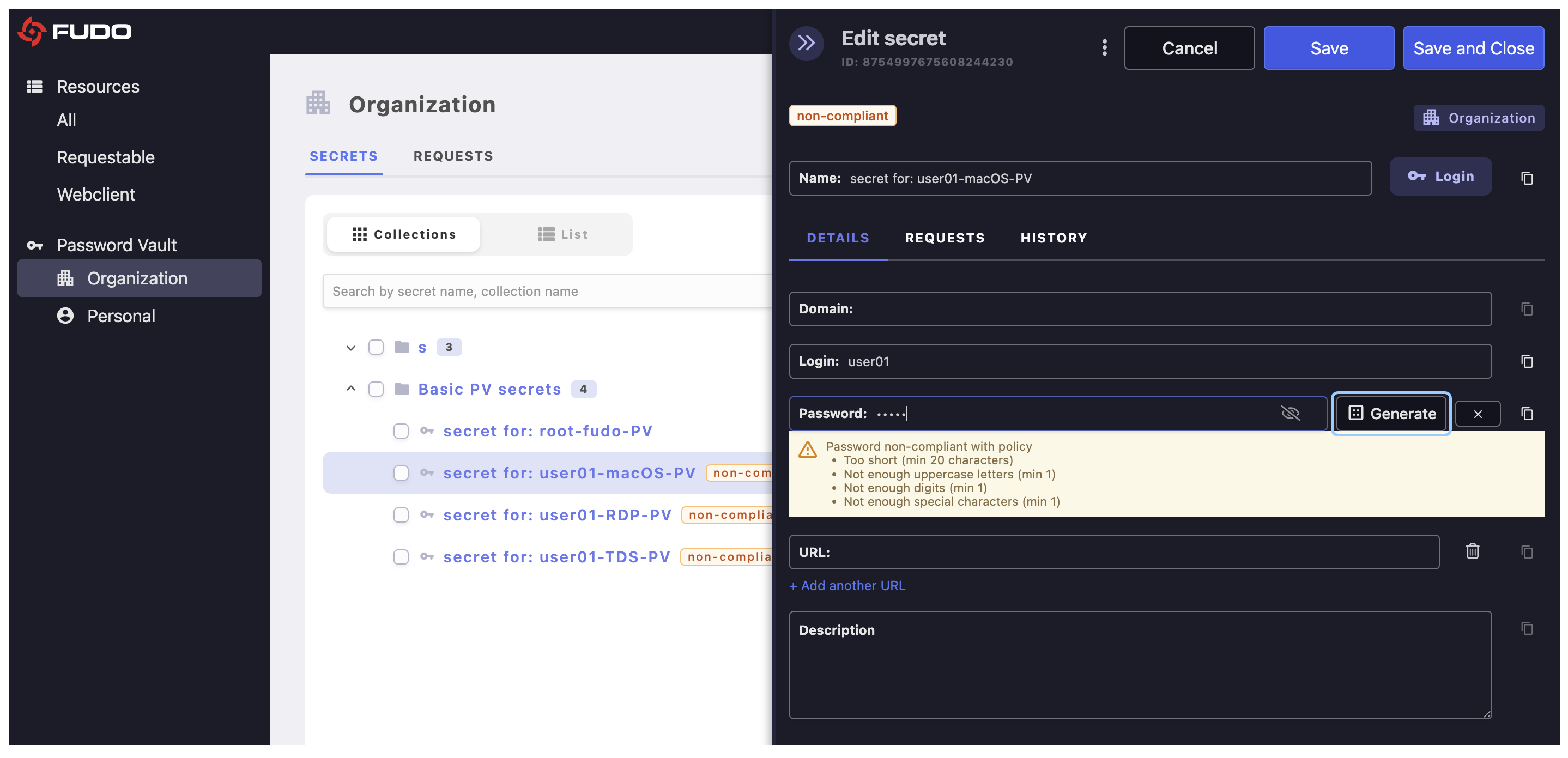Select checkbox for secret for: root-fudo-PV
This screenshot has width=1568, height=758.
(x=401, y=431)
